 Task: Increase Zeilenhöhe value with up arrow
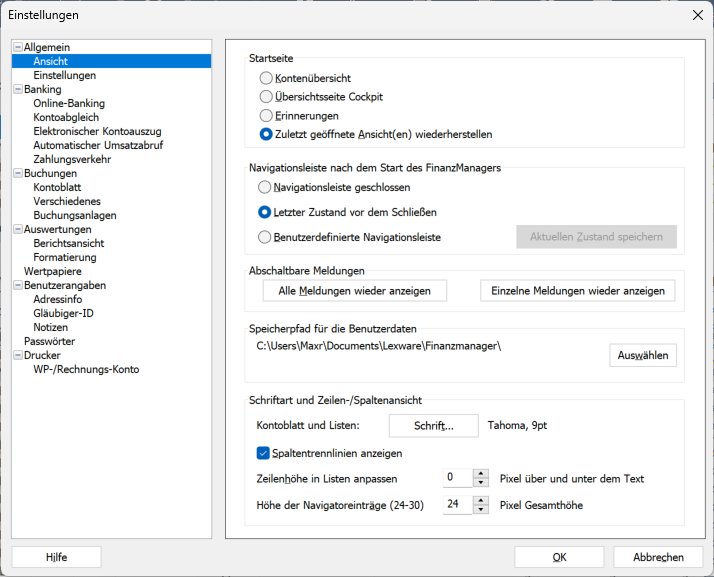pyautogui.click(x=480, y=474)
